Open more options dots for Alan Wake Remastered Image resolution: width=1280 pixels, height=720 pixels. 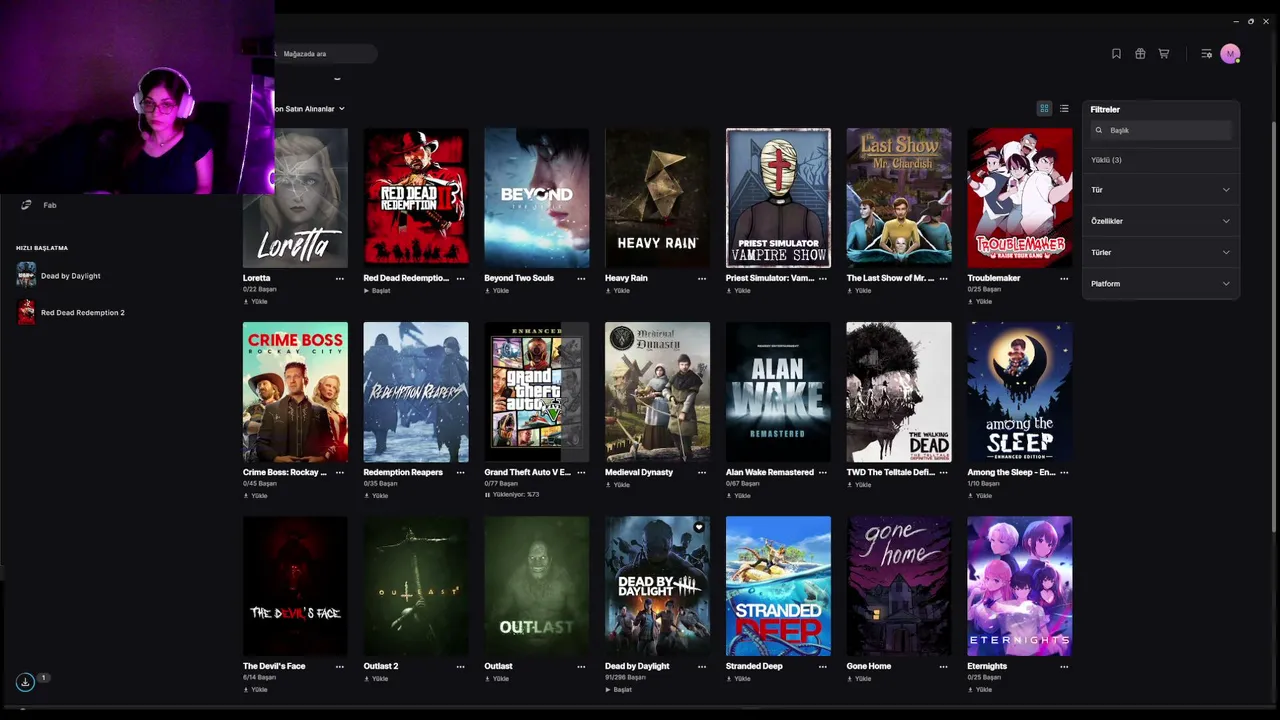pyautogui.click(x=823, y=472)
